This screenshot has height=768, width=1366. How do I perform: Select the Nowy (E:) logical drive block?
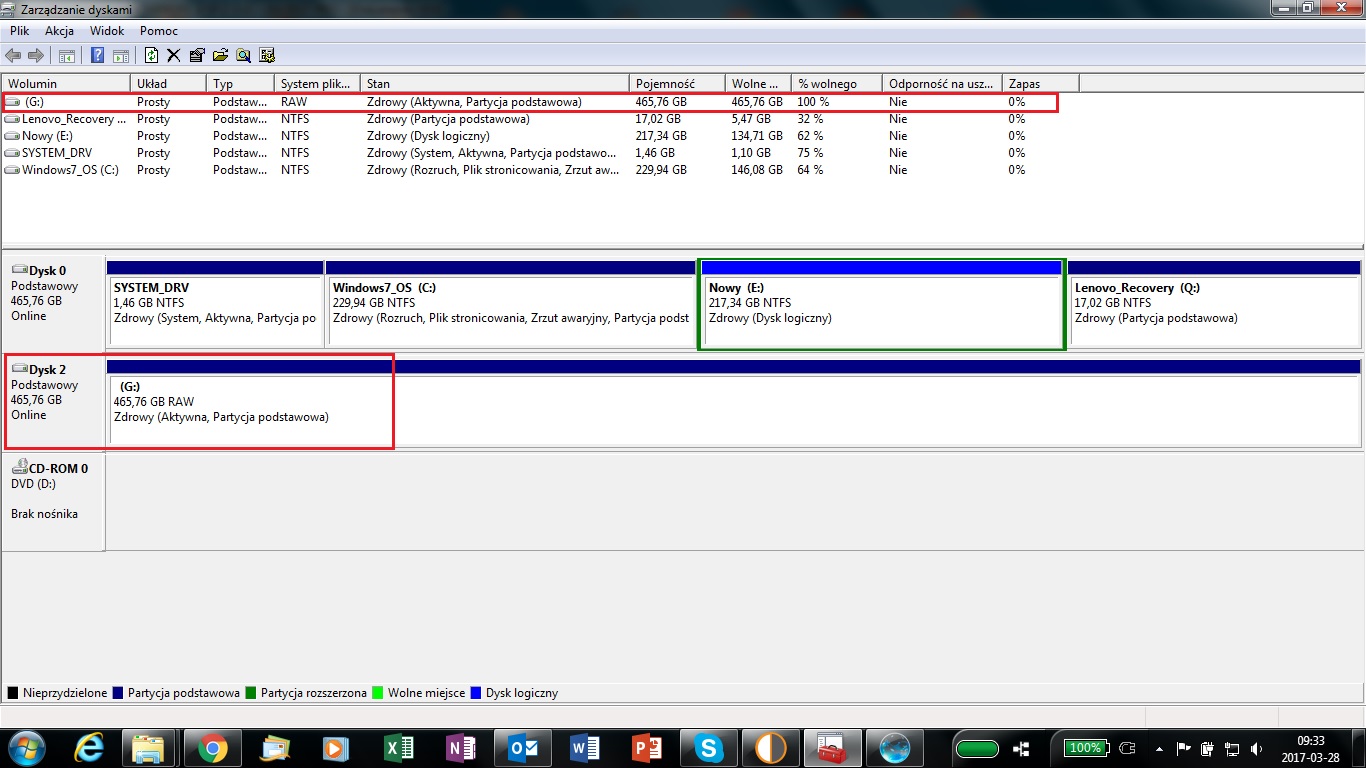pos(881,304)
